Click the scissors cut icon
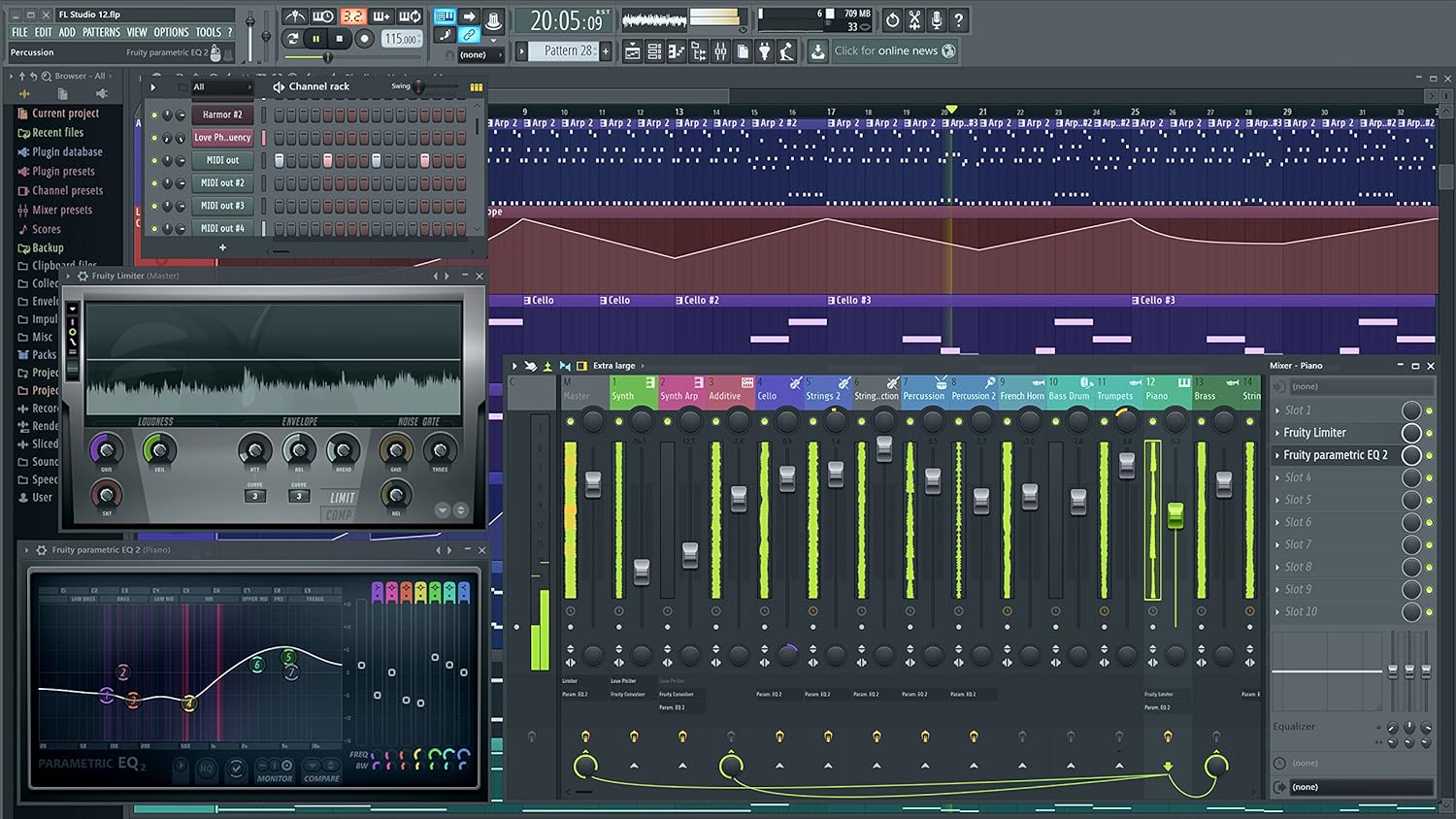 (x=914, y=17)
